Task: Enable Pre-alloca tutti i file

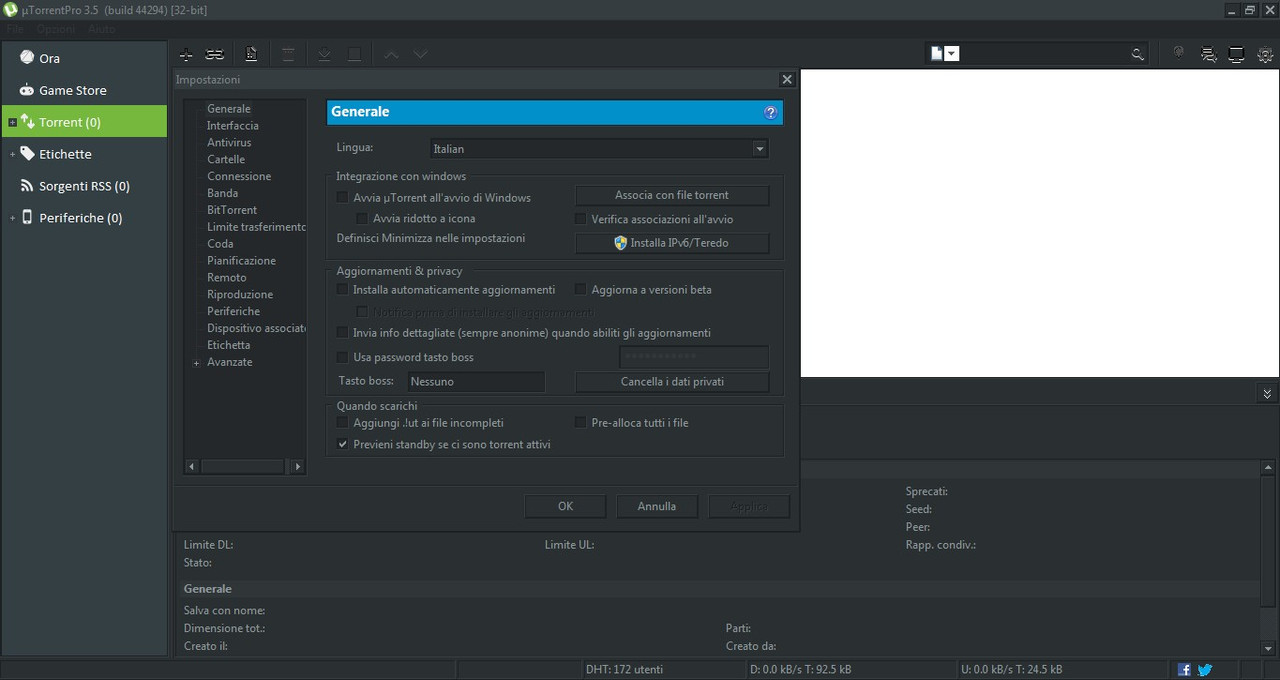Action: click(x=580, y=423)
